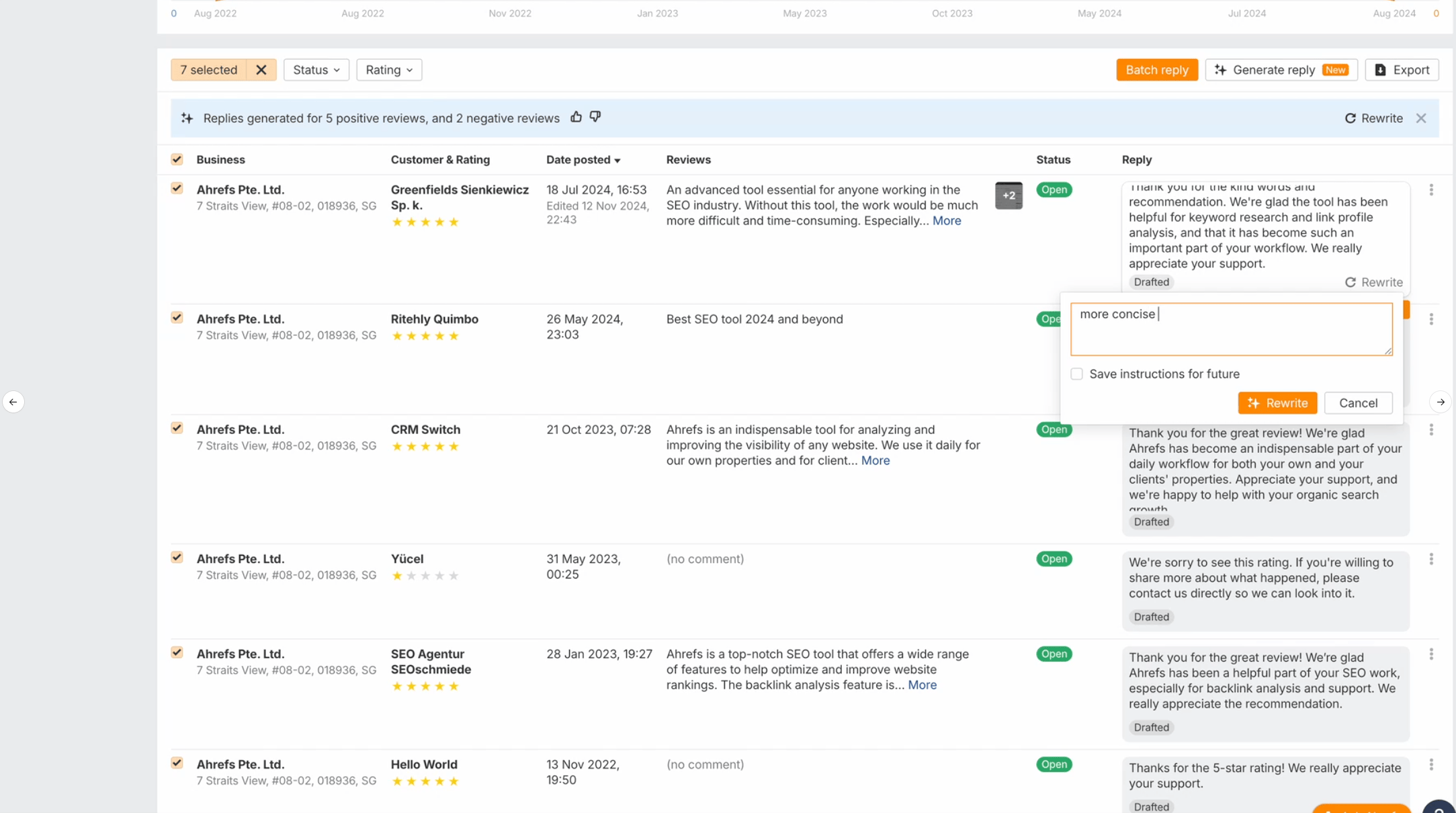
Task: Open three-dot menu for Greenfields row
Action: 1431,190
